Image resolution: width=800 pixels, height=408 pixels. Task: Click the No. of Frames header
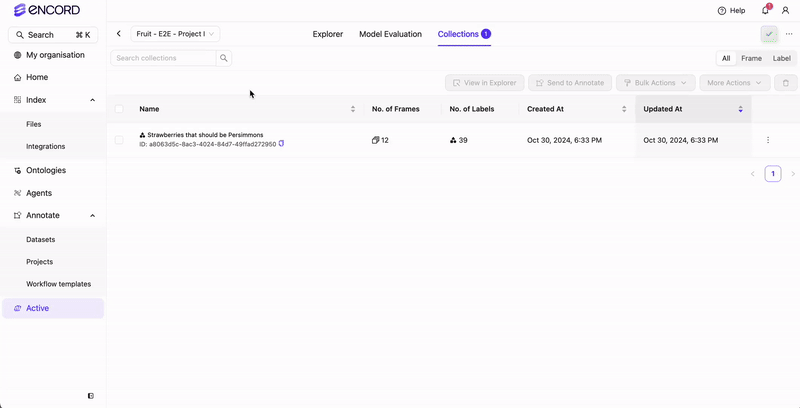(395, 109)
